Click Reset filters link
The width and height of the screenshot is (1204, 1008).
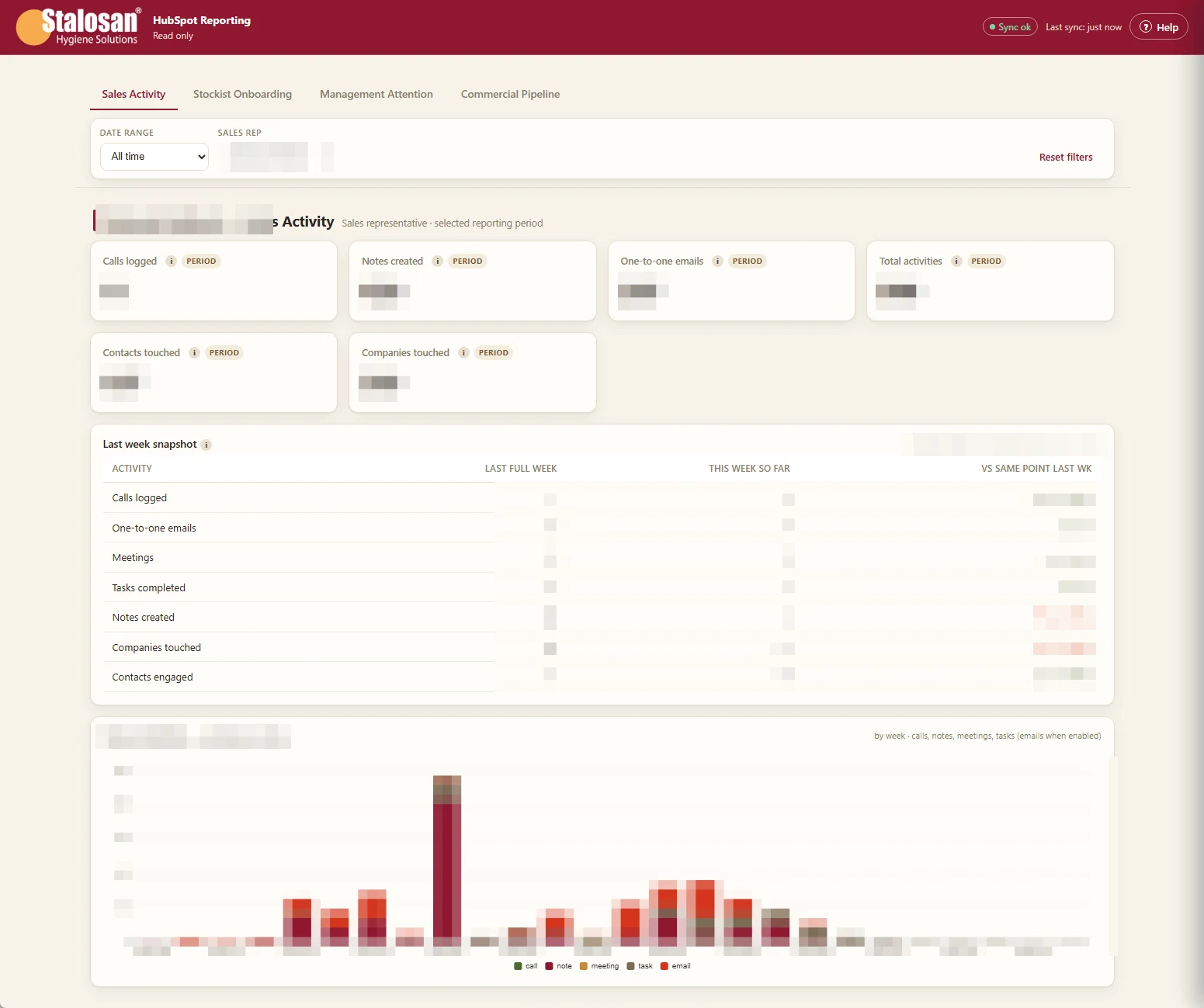(1066, 158)
